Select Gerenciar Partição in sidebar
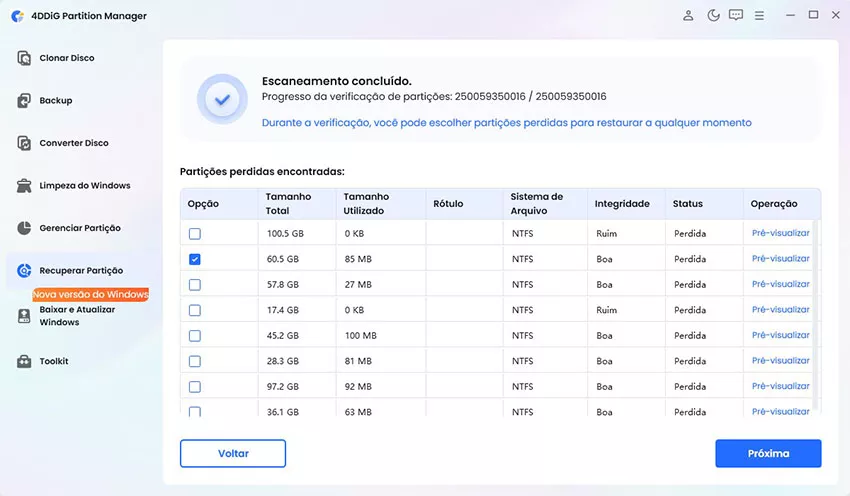The width and height of the screenshot is (850, 496). [79, 228]
